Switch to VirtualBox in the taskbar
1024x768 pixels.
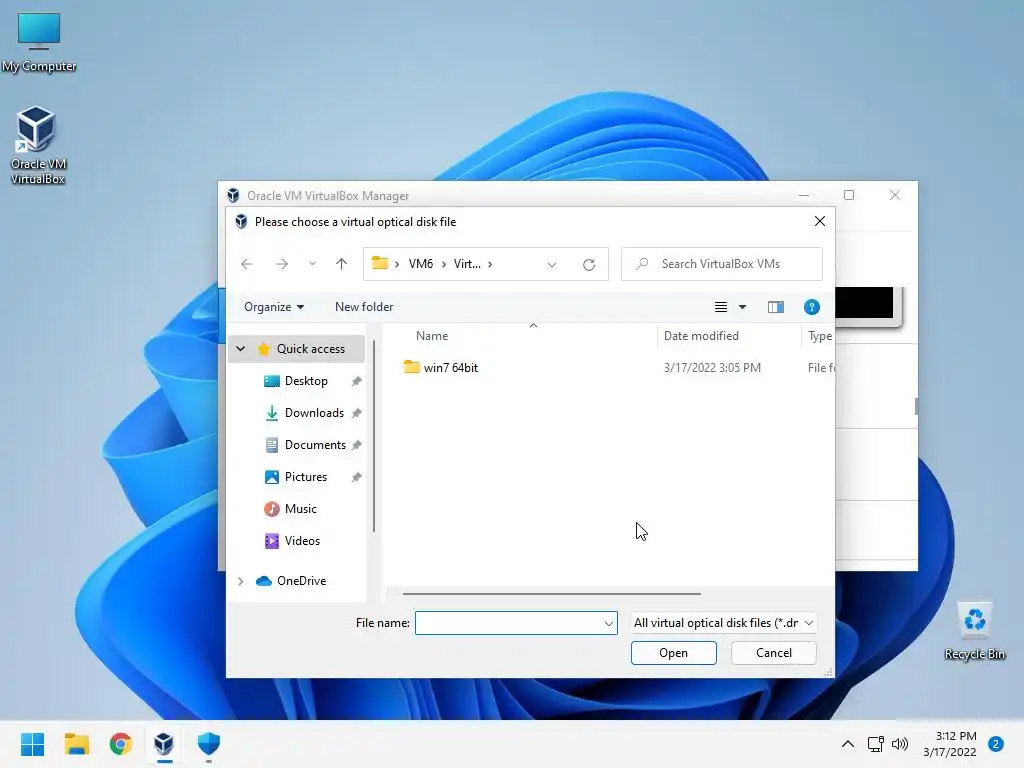(164, 744)
